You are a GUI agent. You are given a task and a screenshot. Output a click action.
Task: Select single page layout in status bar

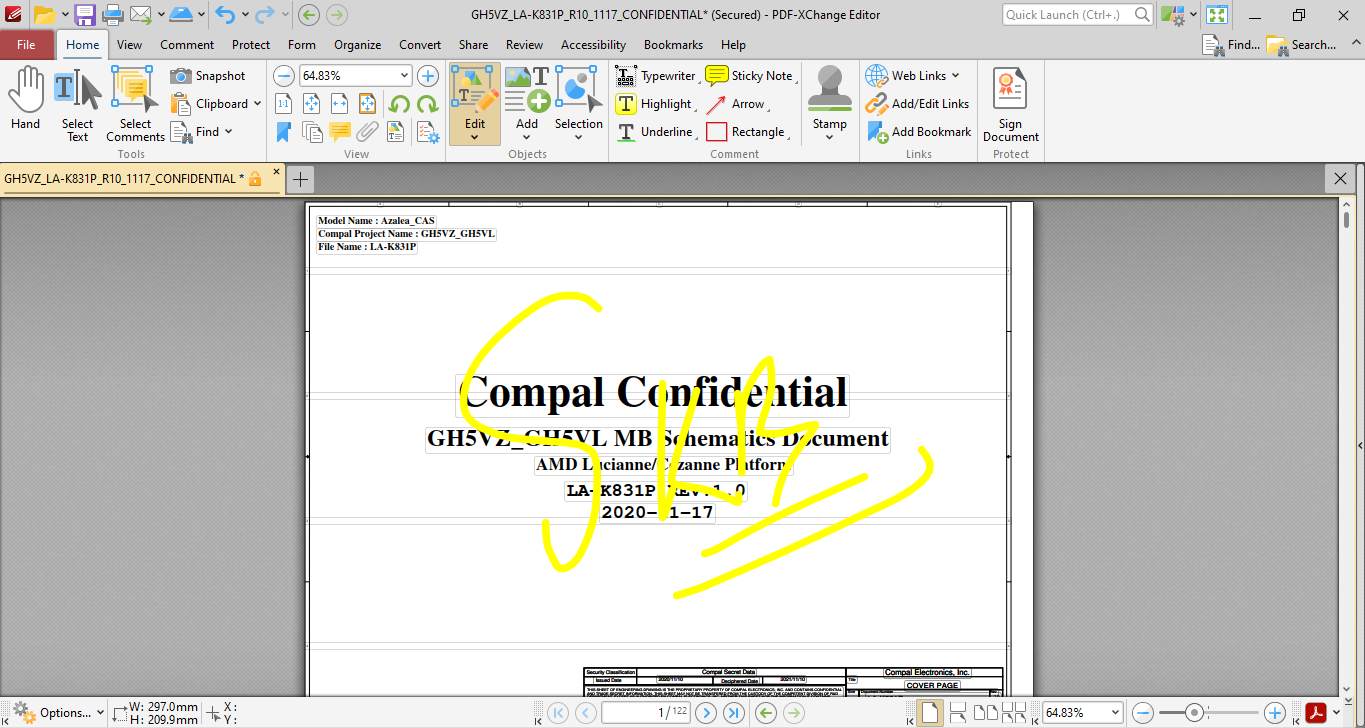(x=930, y=713)
